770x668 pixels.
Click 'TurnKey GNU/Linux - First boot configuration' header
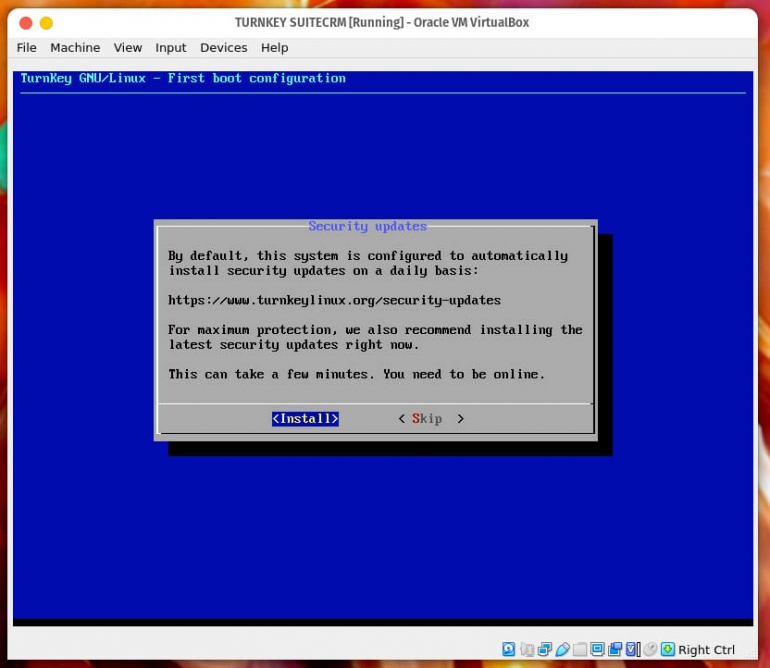pos(183,78)
